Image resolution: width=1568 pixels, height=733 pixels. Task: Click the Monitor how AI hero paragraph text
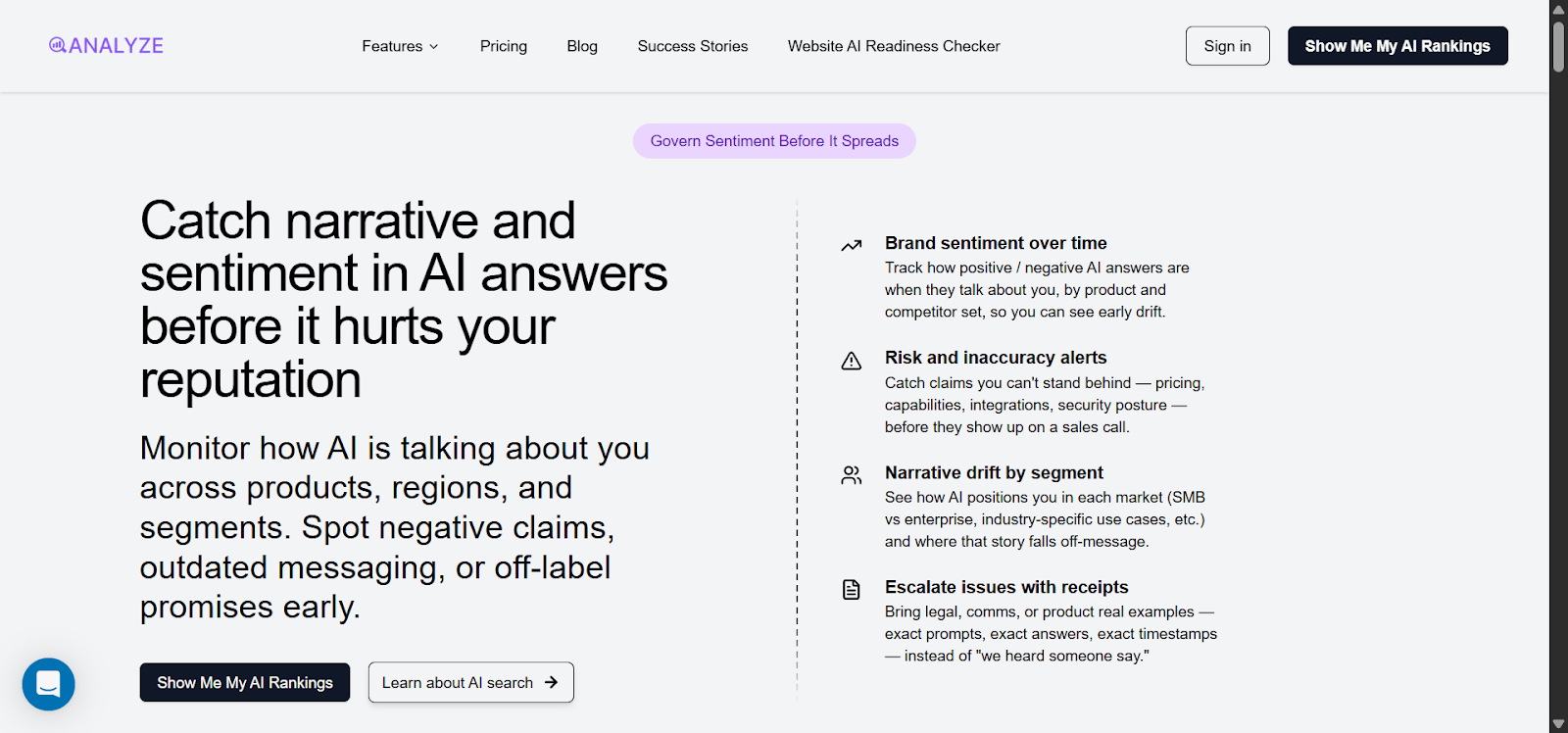pos(395,526)
